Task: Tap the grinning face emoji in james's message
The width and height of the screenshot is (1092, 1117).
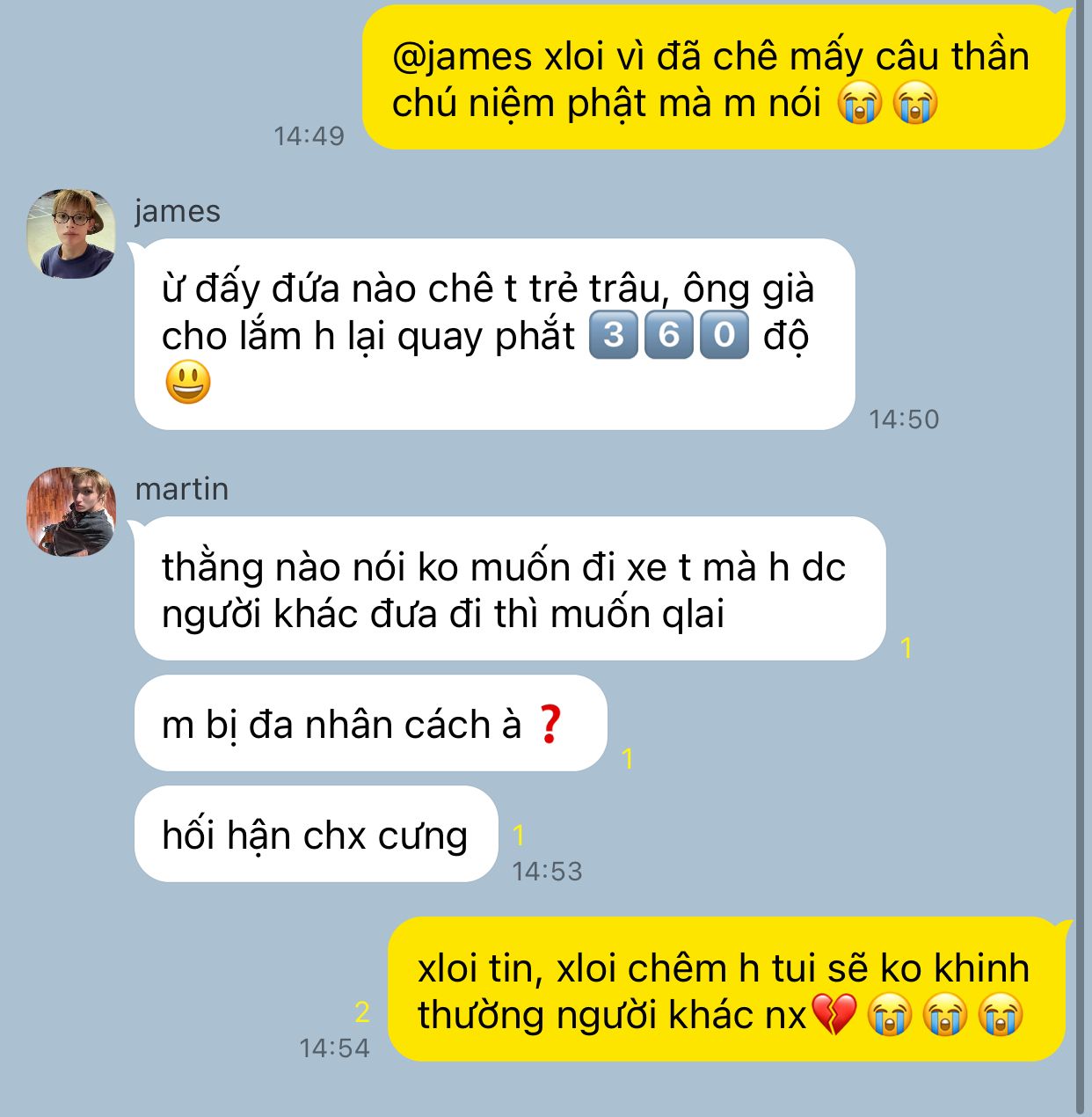Action: click(x=188, y=383)
